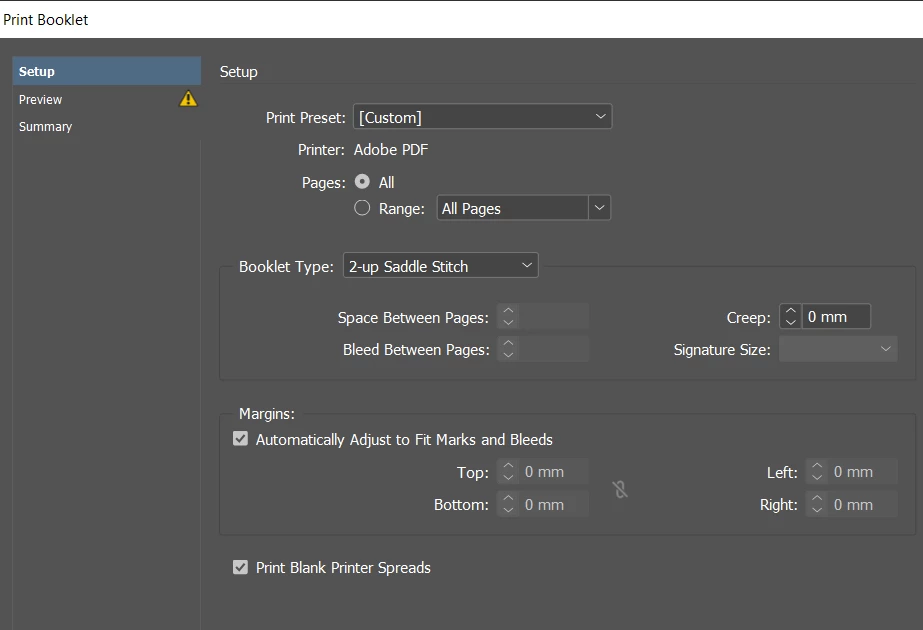The height and width of the screenshot is (630, 923).
Task: Toggle Print Blank Printer Spreads checkbox
Action: 240,567
